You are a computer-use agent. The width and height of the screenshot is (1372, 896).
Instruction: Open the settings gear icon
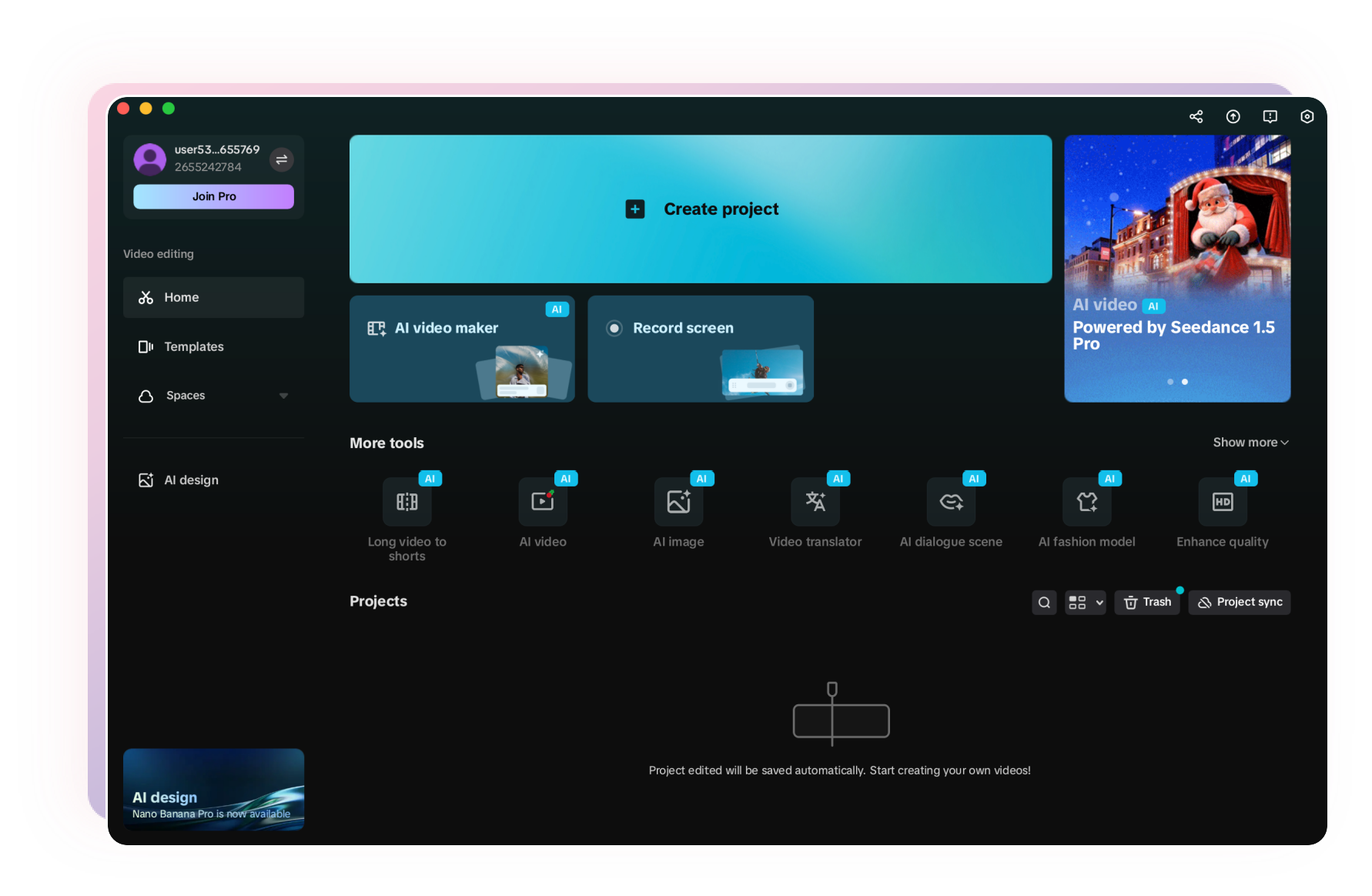tap(1307, 116)
